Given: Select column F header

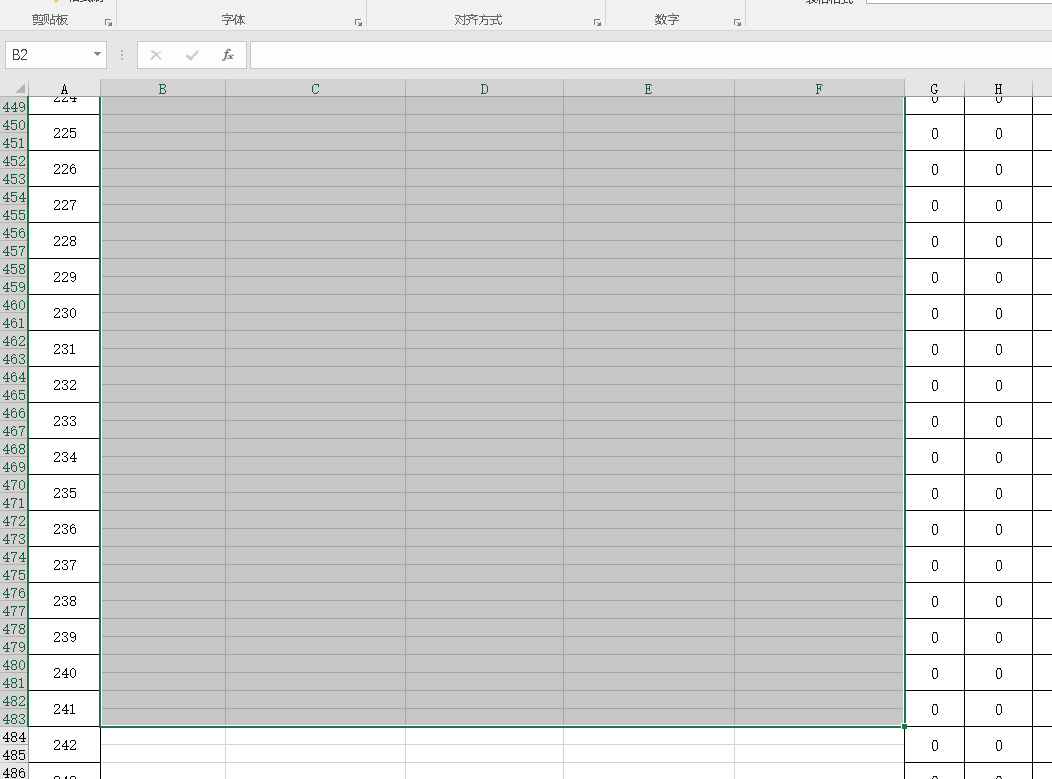Looking at the screenshot, I should click(819, 89).
